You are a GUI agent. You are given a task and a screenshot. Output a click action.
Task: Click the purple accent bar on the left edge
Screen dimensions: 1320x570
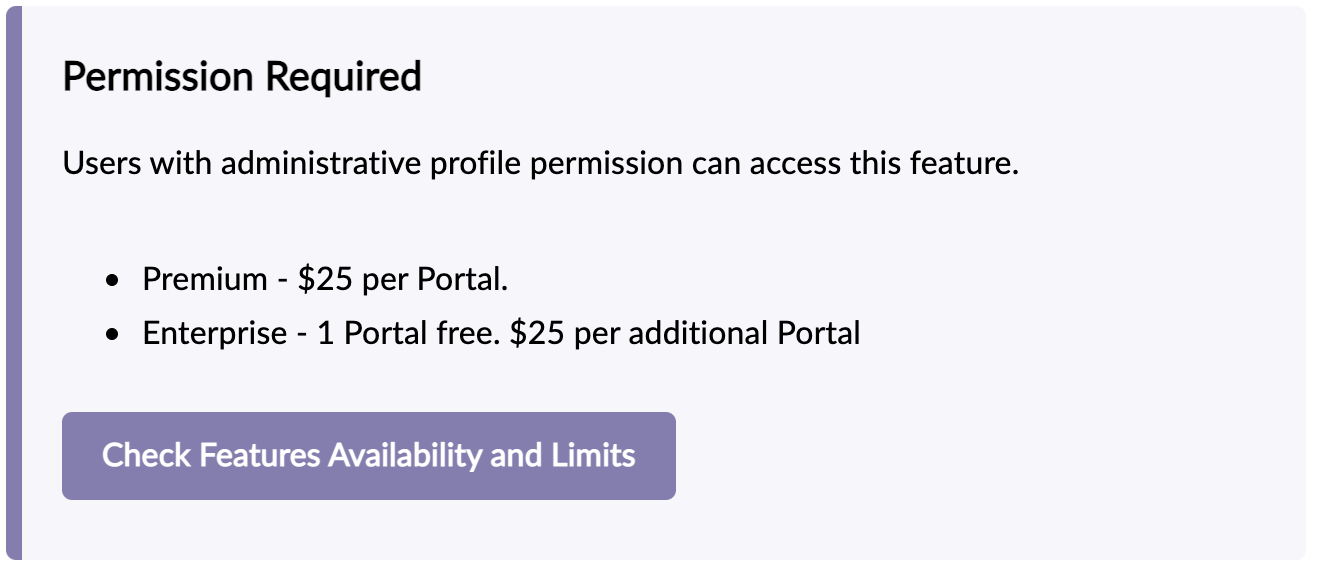[x=13, y=284]
